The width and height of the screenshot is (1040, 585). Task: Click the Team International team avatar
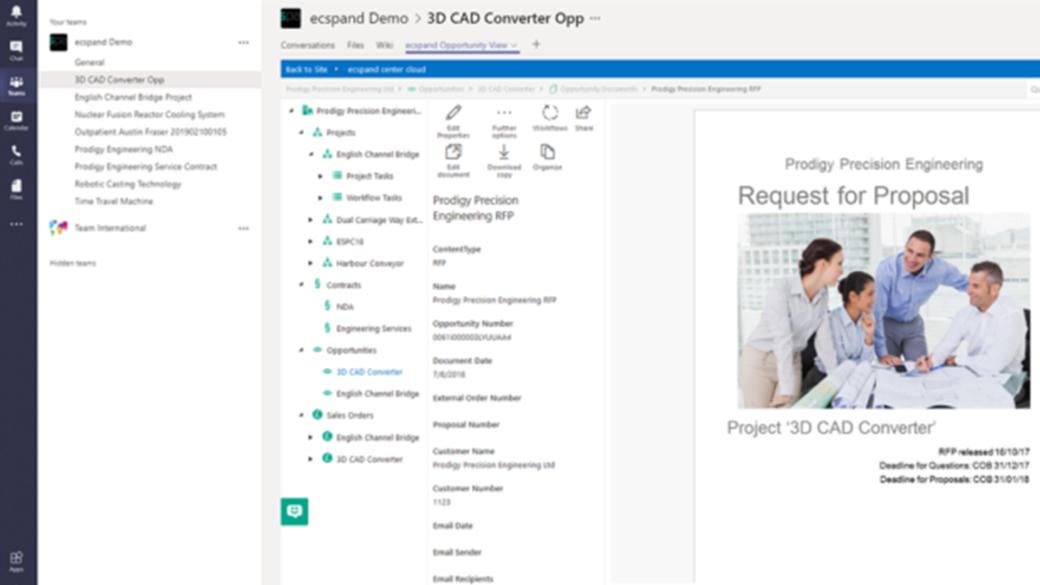58,228
